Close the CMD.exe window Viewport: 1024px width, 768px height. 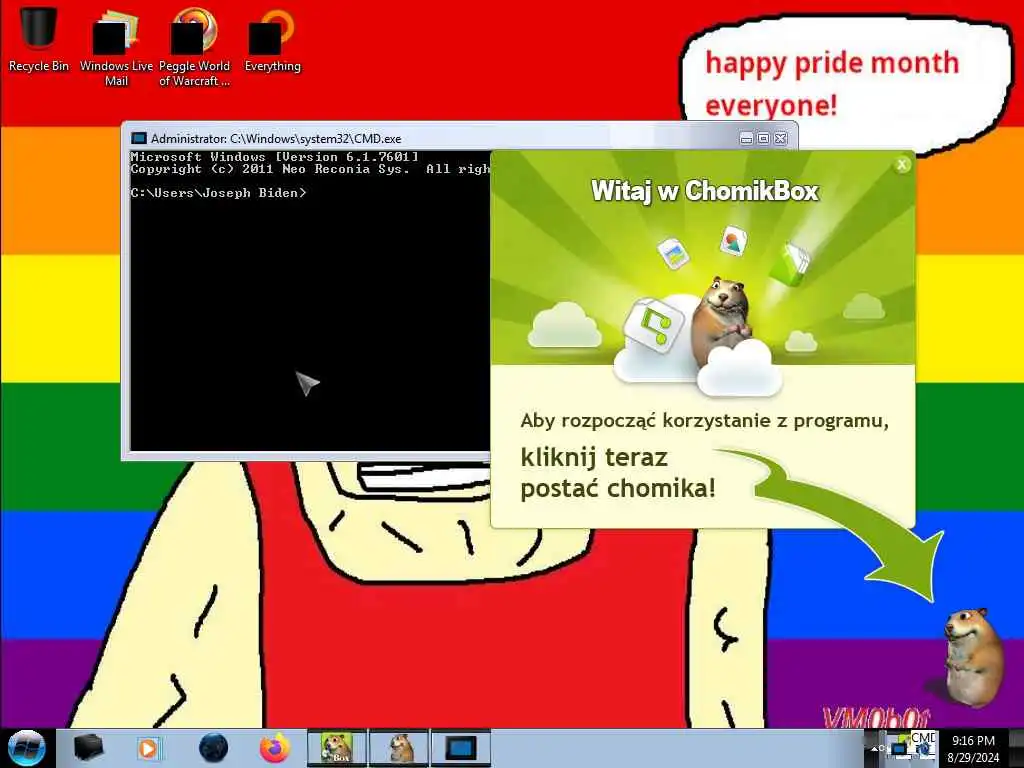pos(780,138)
